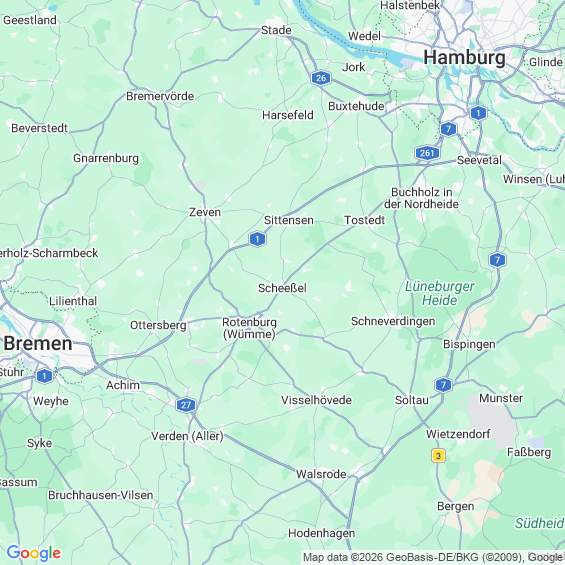Select the Bremervörde town label
The width and height of the screenshot is (565, 565).
[x=160, y=96]
